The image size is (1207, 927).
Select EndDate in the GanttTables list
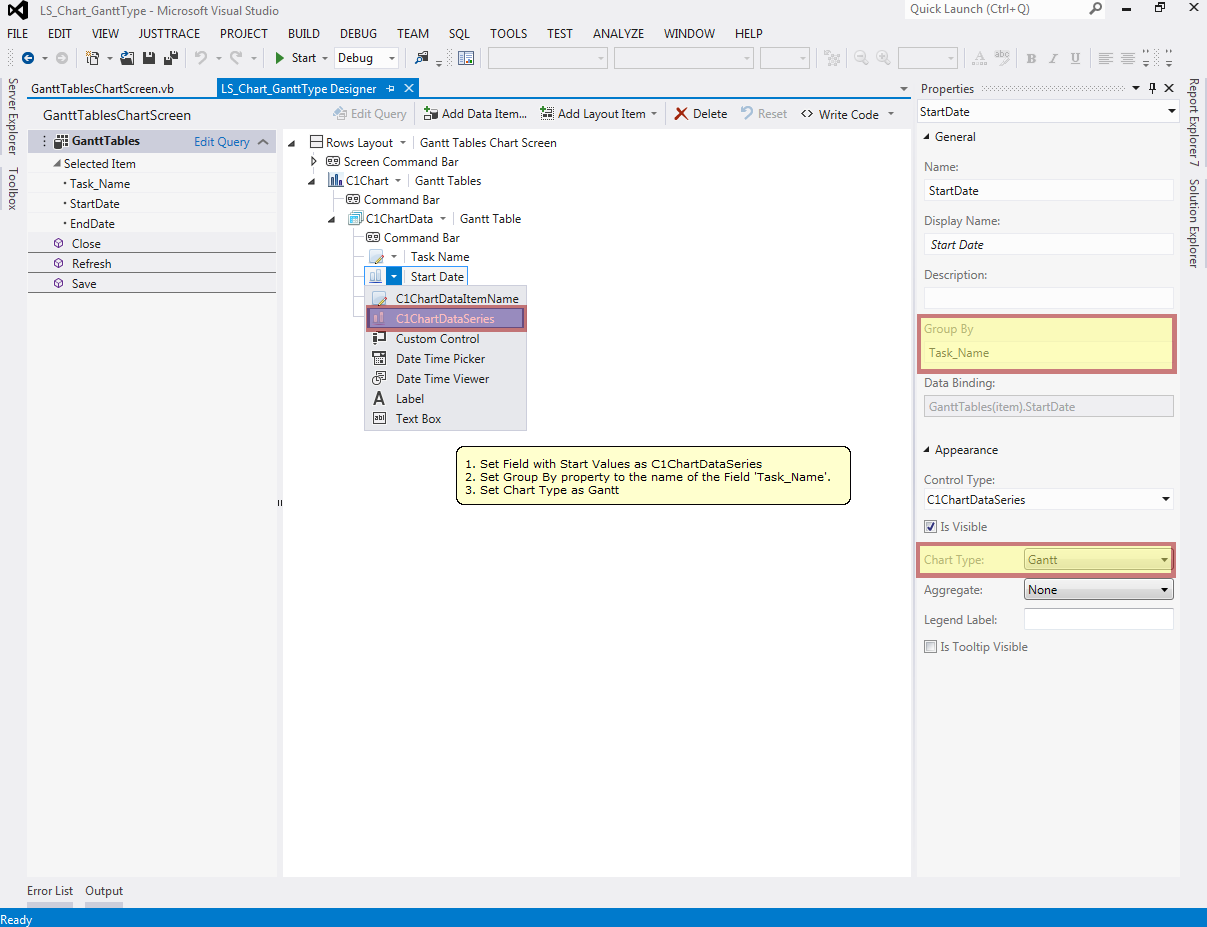[x=92, y=224]
